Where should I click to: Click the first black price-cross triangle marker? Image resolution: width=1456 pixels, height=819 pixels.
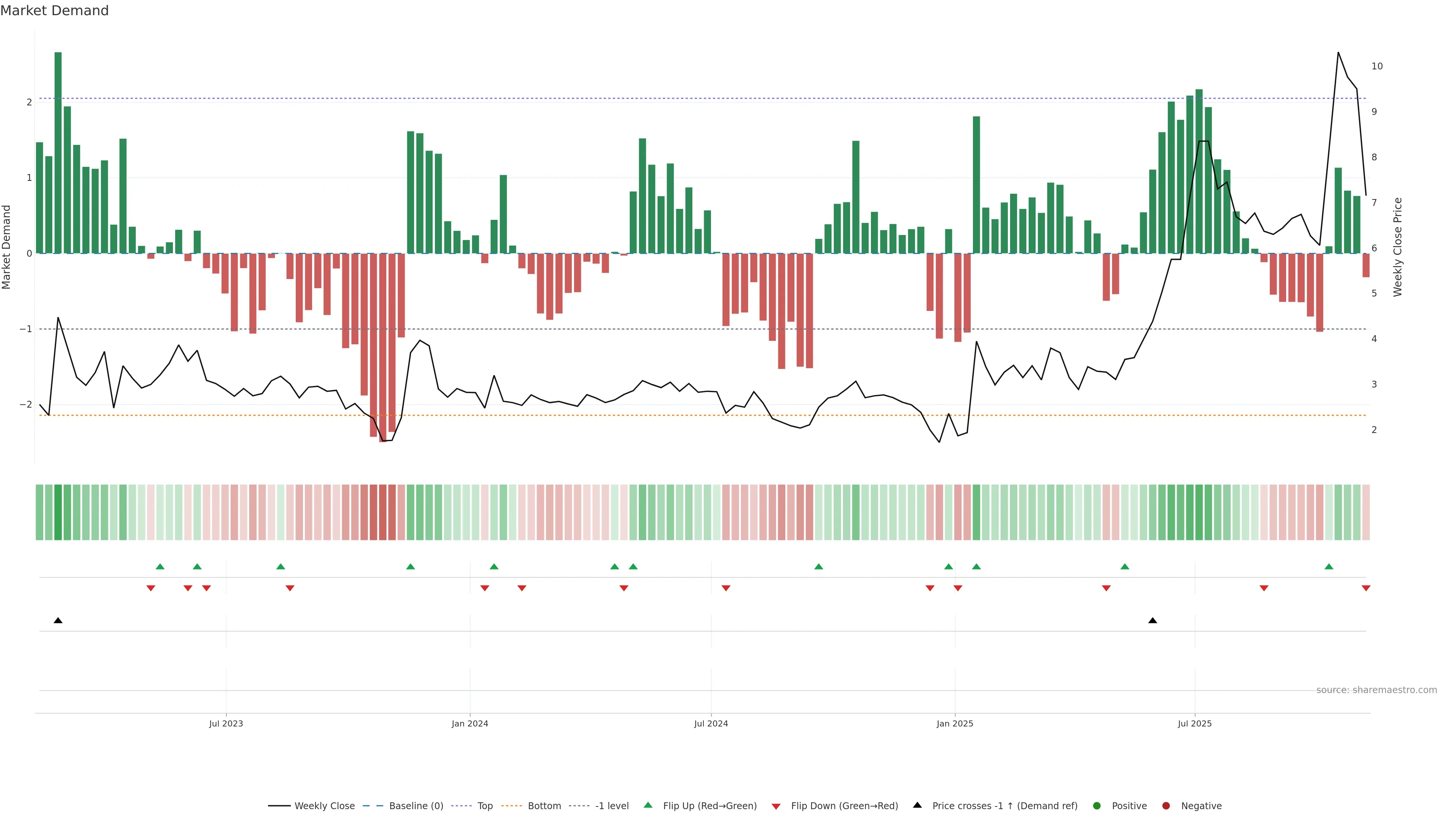pos(58,621)
